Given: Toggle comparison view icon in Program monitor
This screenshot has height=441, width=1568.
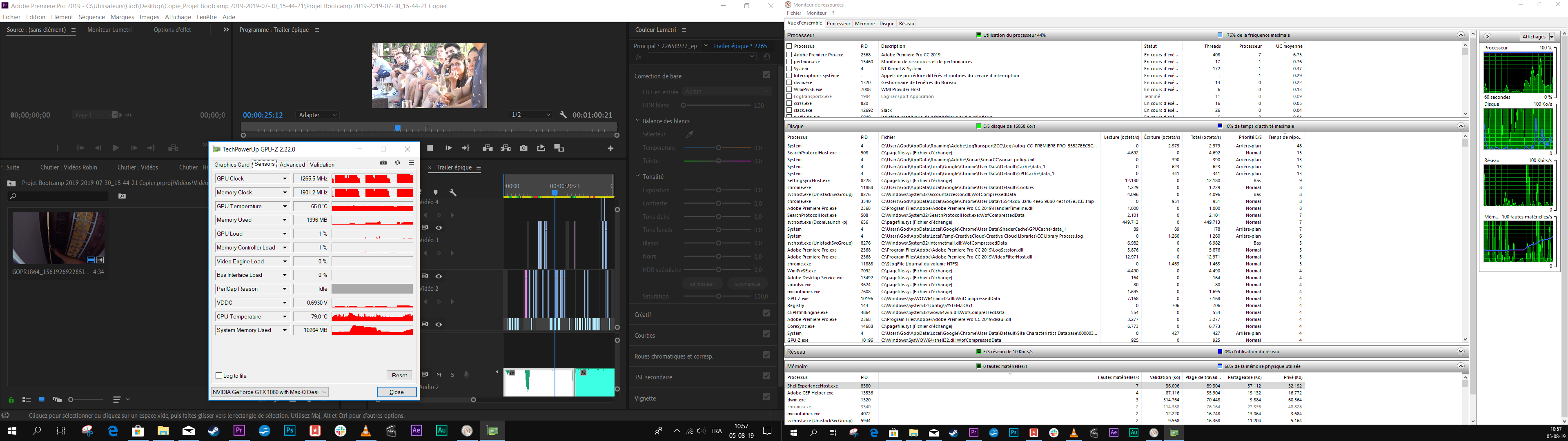Looking at the screenshot, I should pyautogui.click(x=559, y=148).
